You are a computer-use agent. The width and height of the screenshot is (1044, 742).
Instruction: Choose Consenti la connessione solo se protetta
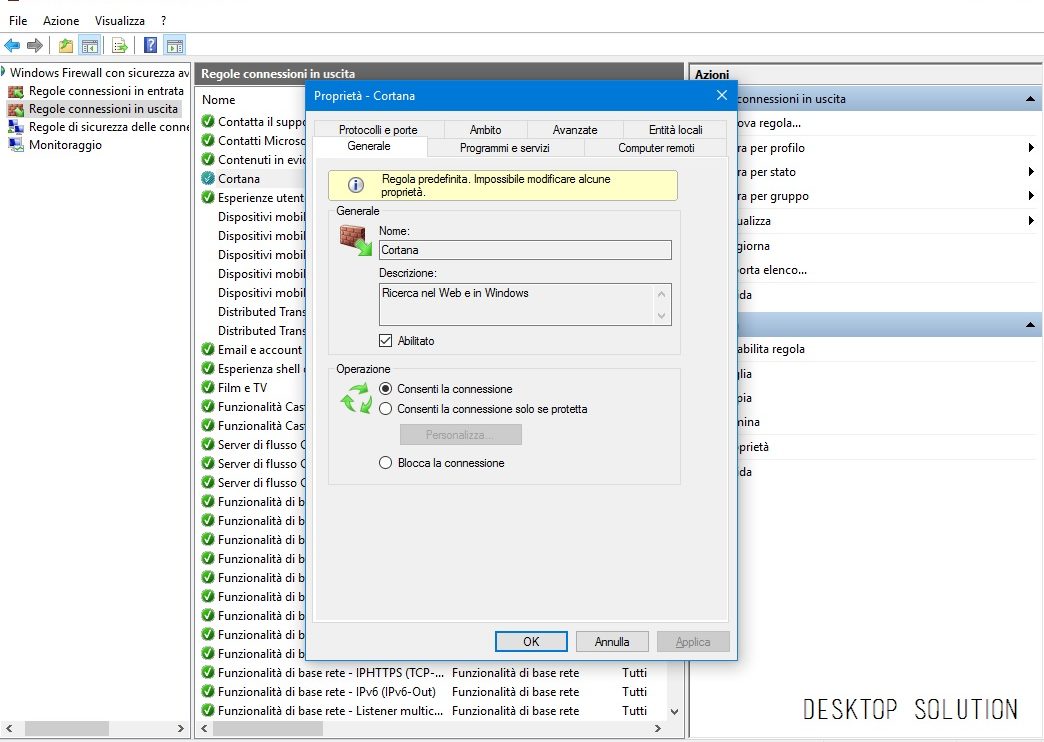point(386,409)
